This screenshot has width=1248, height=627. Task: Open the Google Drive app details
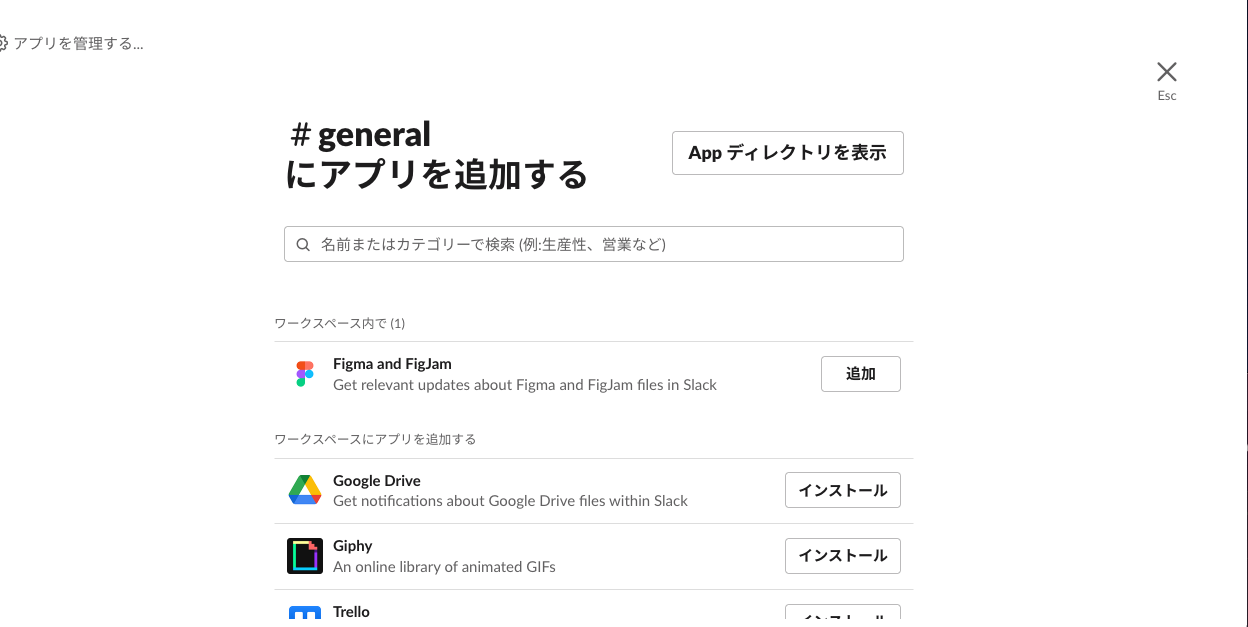(377, 480)
